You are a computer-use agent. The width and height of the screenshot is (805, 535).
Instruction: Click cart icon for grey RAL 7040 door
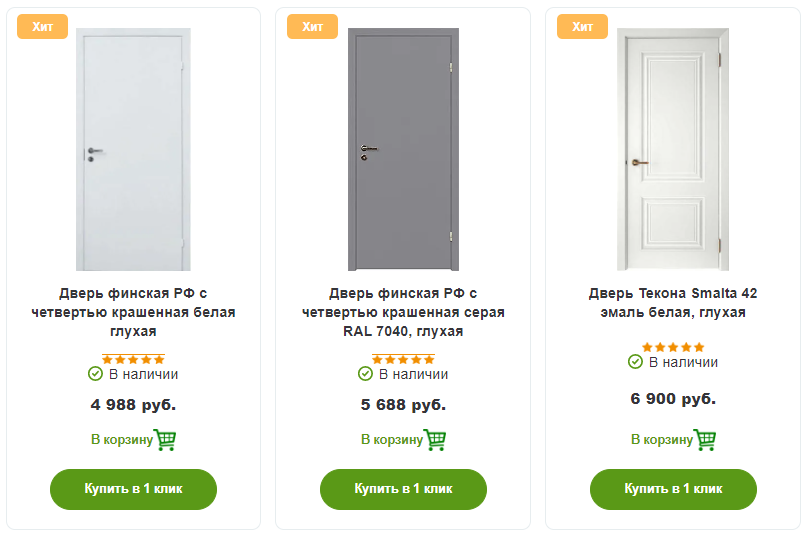pos(435,440)
